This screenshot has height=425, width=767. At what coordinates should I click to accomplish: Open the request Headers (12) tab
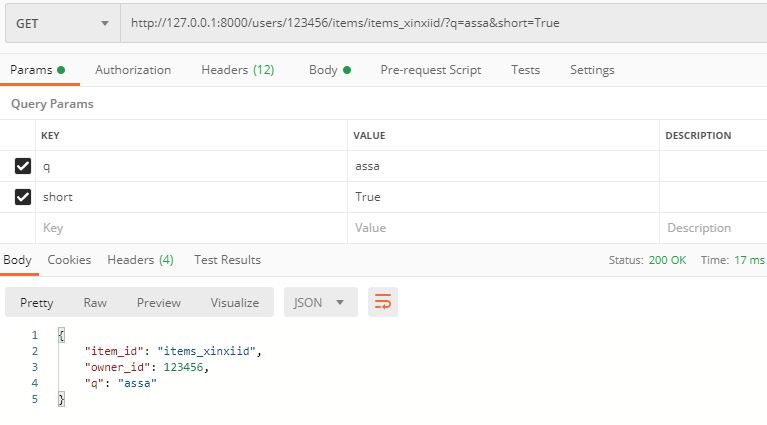[x=237, y=70]
